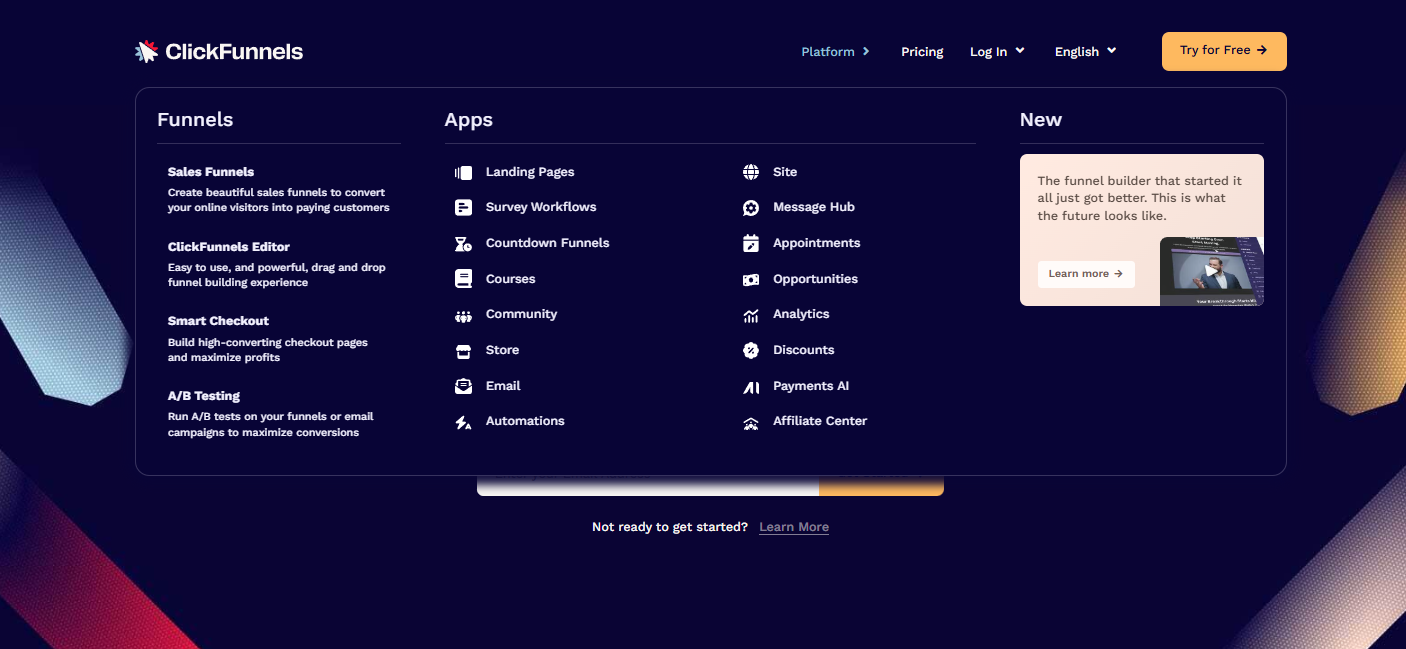Viewport: 1406px width, 649px height.
Task: Click the Automations lightning icon
Action: point(463,421)
